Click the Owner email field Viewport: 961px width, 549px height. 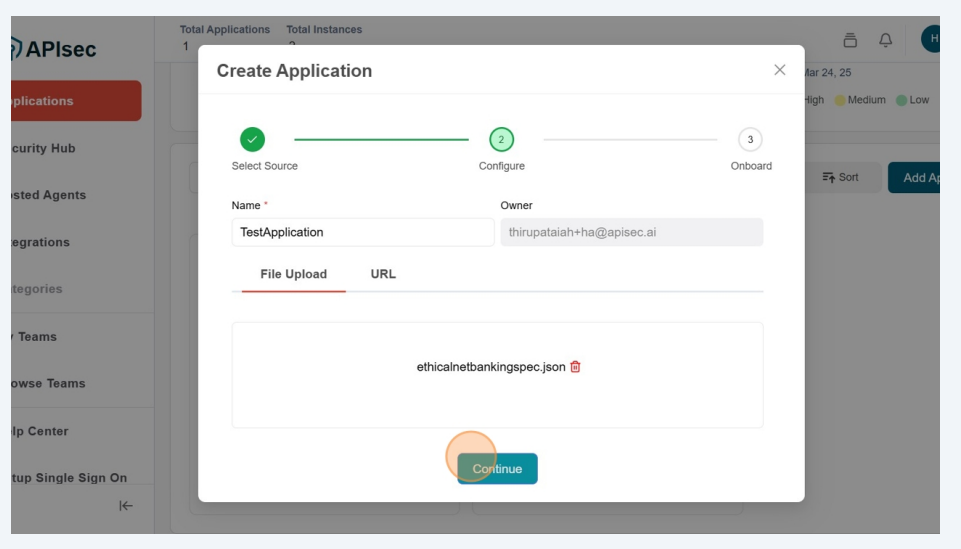[631, 232]
